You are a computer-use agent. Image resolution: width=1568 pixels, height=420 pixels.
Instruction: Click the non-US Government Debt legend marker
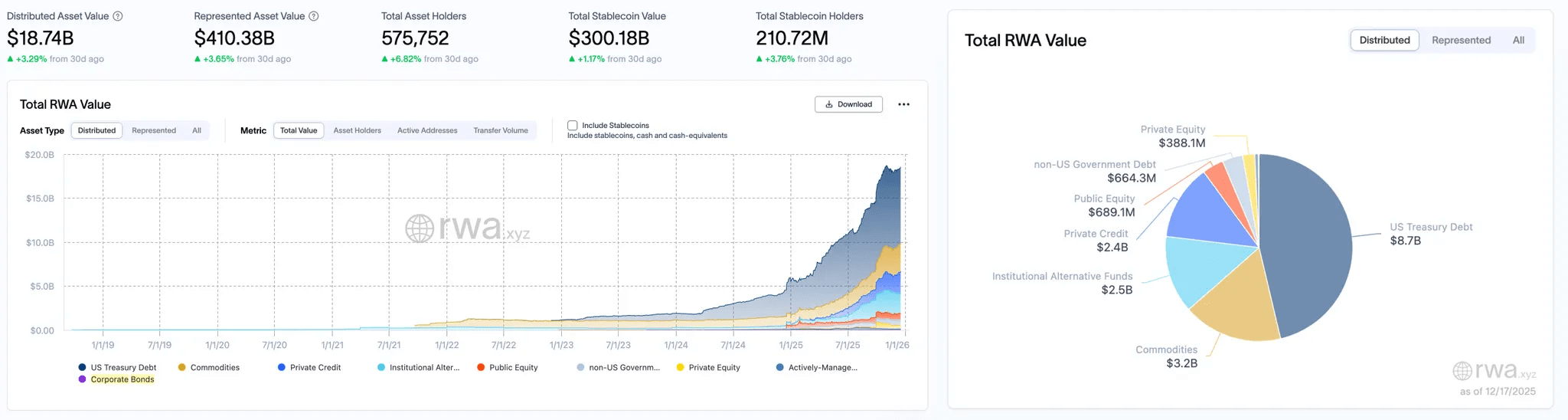(581, 368)
